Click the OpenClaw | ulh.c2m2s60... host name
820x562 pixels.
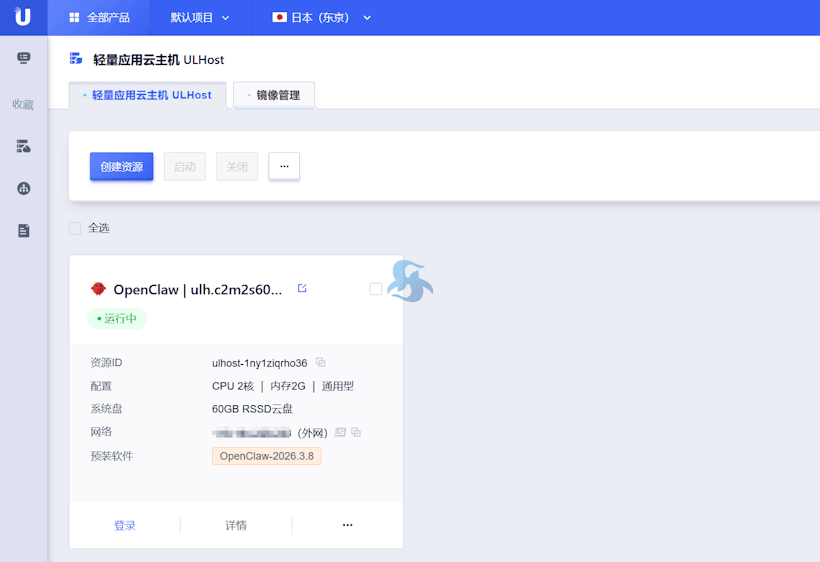click(198, 289)
